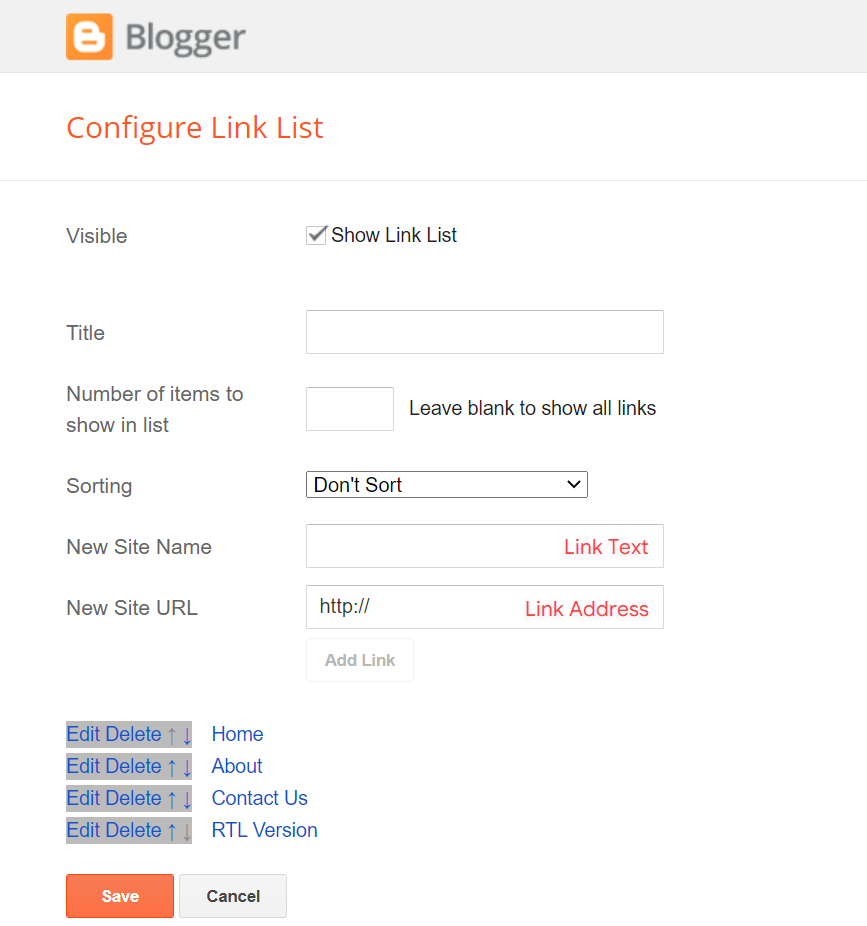Delete the Contact Us link entry
The image size is (867, 926).
tap(133, 798)
